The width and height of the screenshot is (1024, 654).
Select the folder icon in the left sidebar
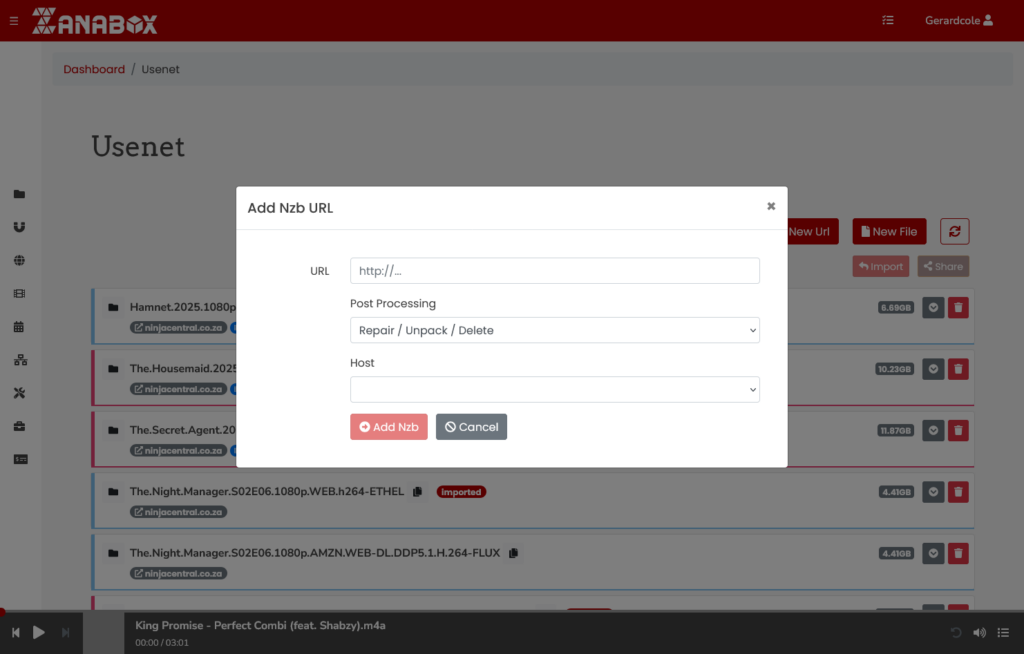coord(19,193)
